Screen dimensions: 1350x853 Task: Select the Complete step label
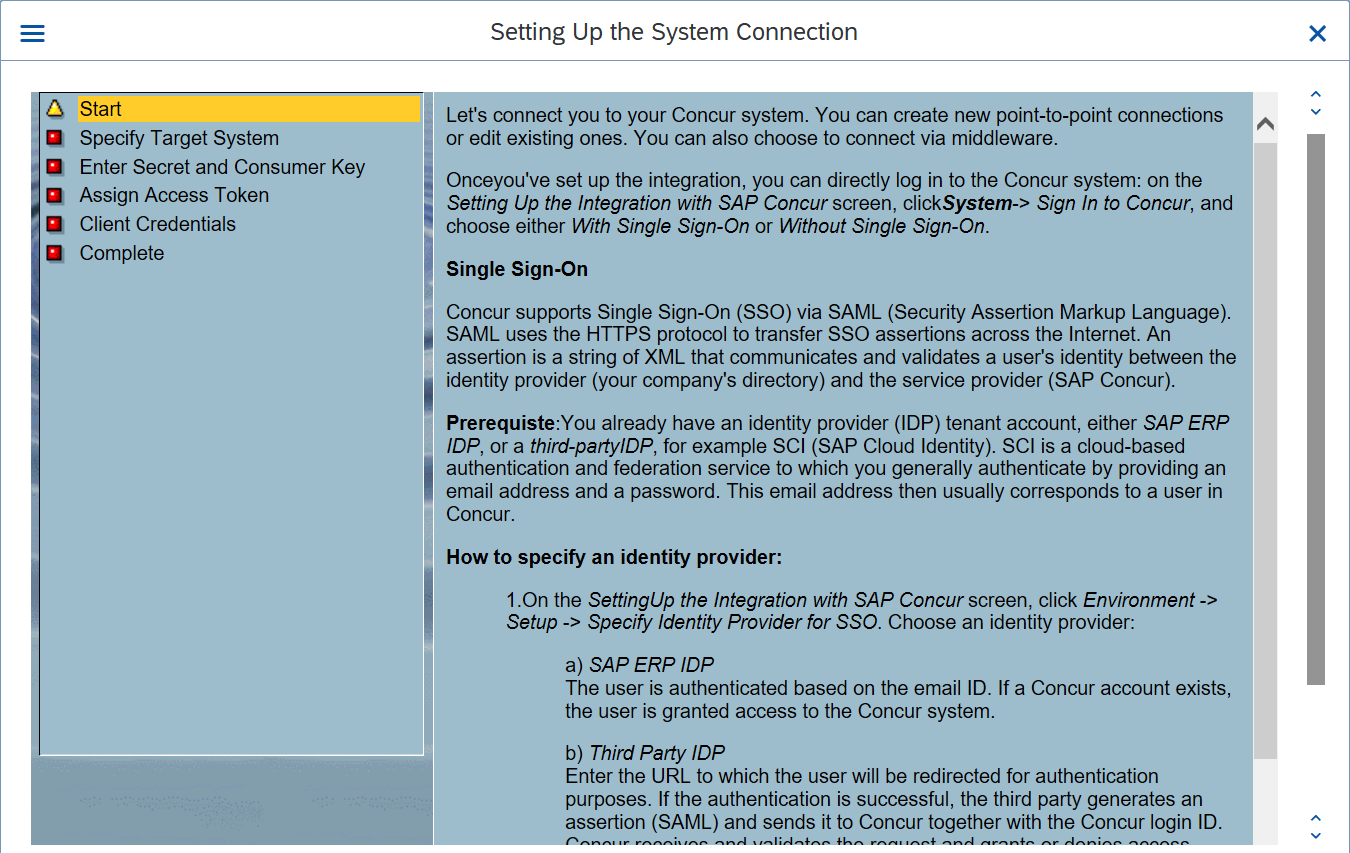(x=122, y=253)
